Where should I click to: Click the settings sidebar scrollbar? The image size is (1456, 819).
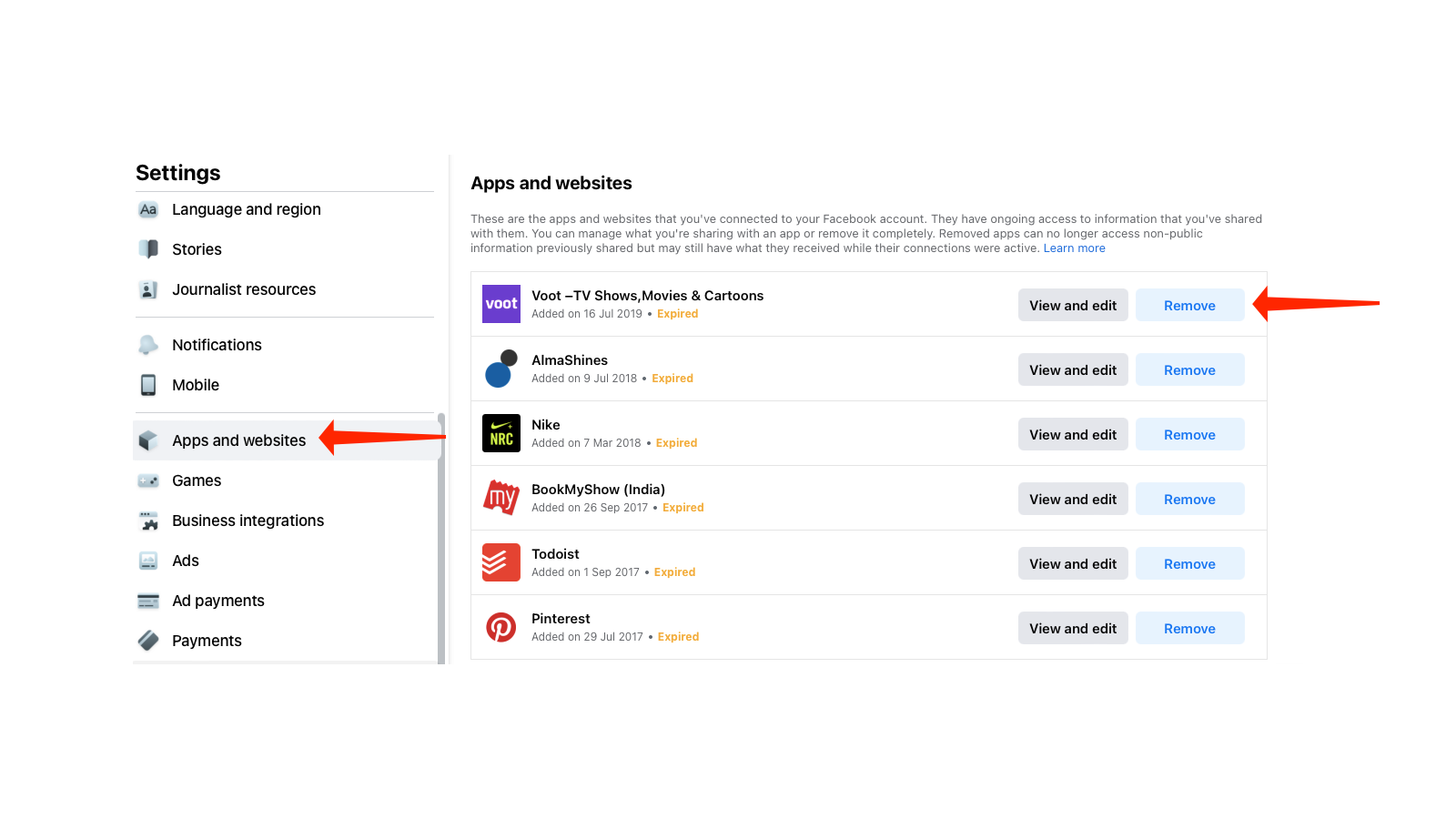[x=441, y=539]
